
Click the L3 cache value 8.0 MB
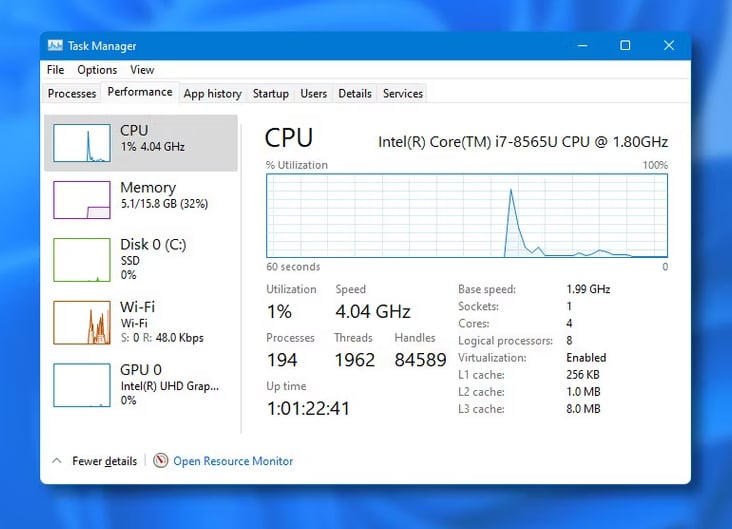(x=583, y=409)
